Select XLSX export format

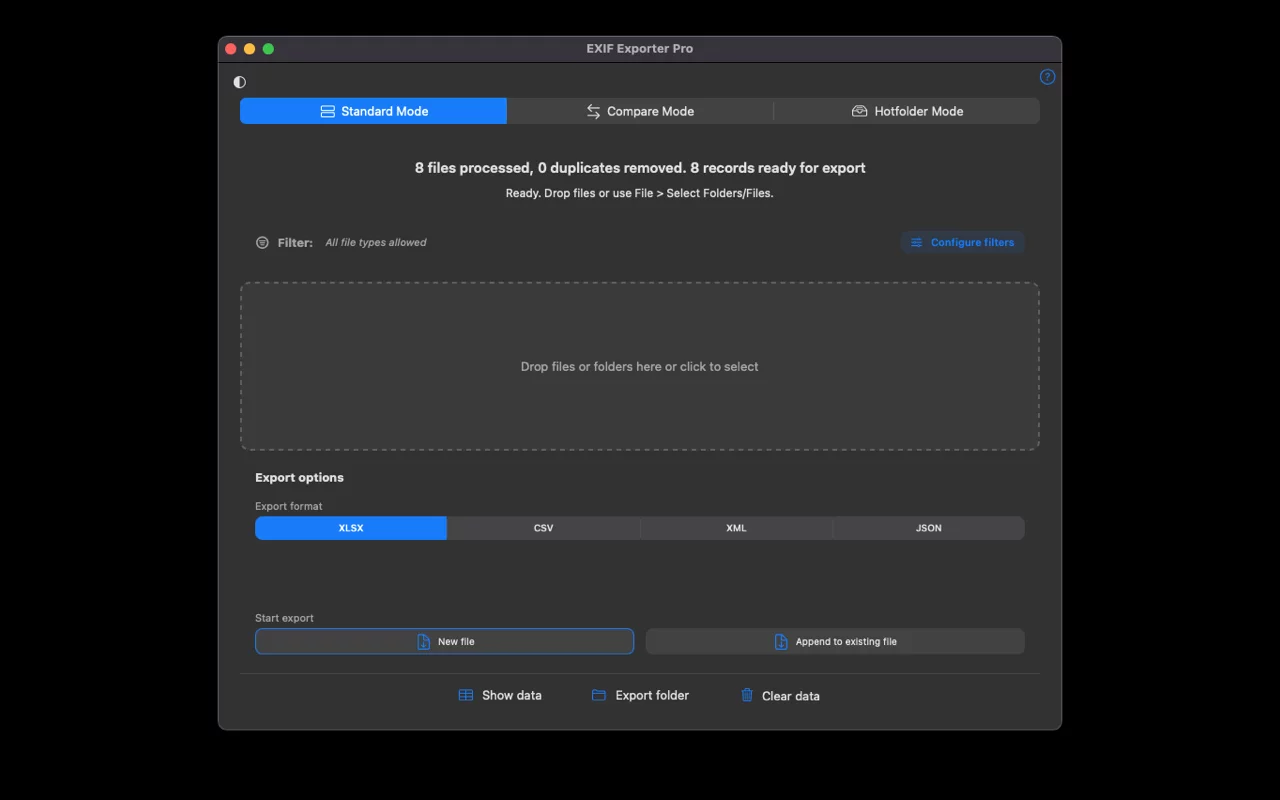[351, 528]
